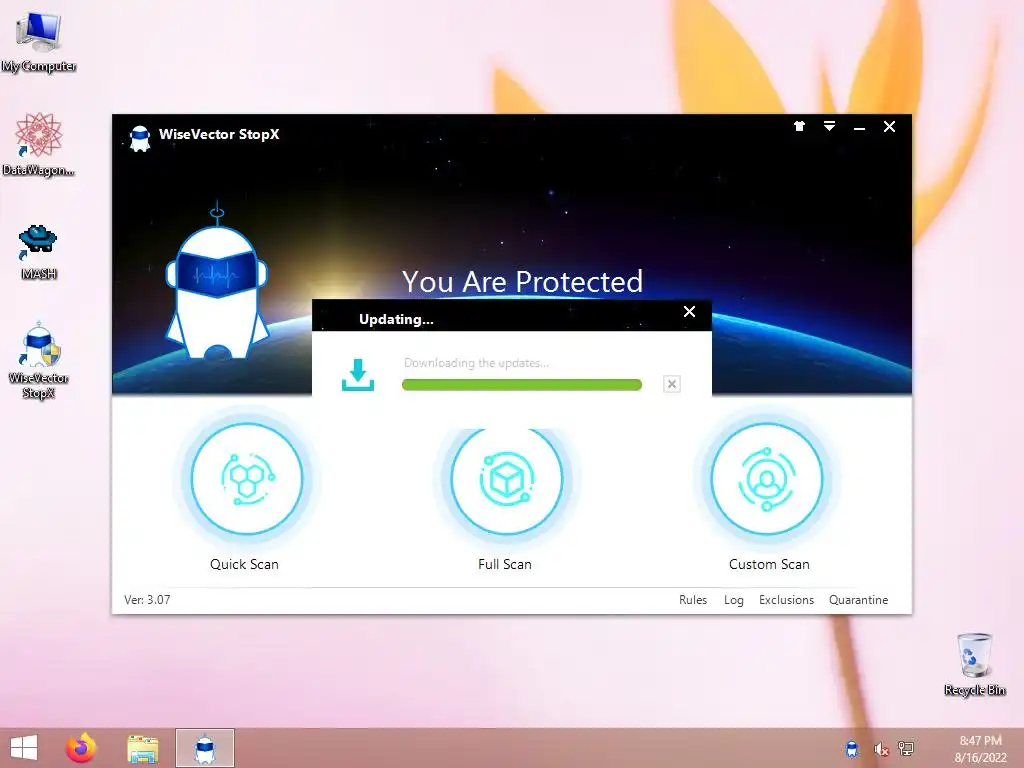Open the skin (shirt) icon in title bar
The height and width of the screenshot is (768, 1024).
click(x=799, y=126)
